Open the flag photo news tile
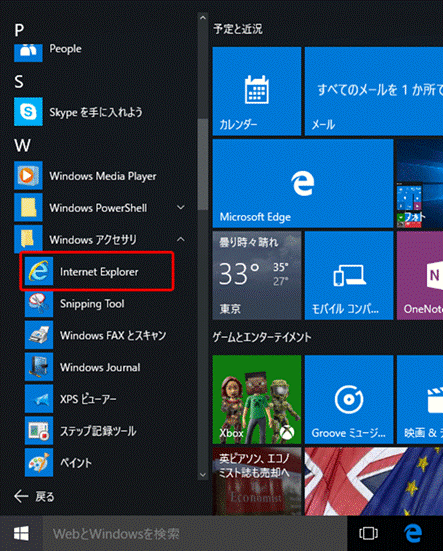 pos(374,481)
